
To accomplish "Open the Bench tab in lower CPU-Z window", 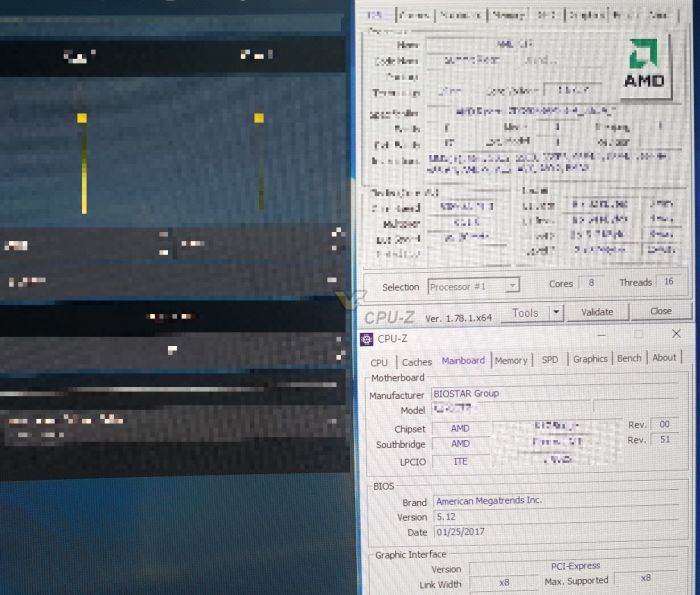I will [629, 358].
